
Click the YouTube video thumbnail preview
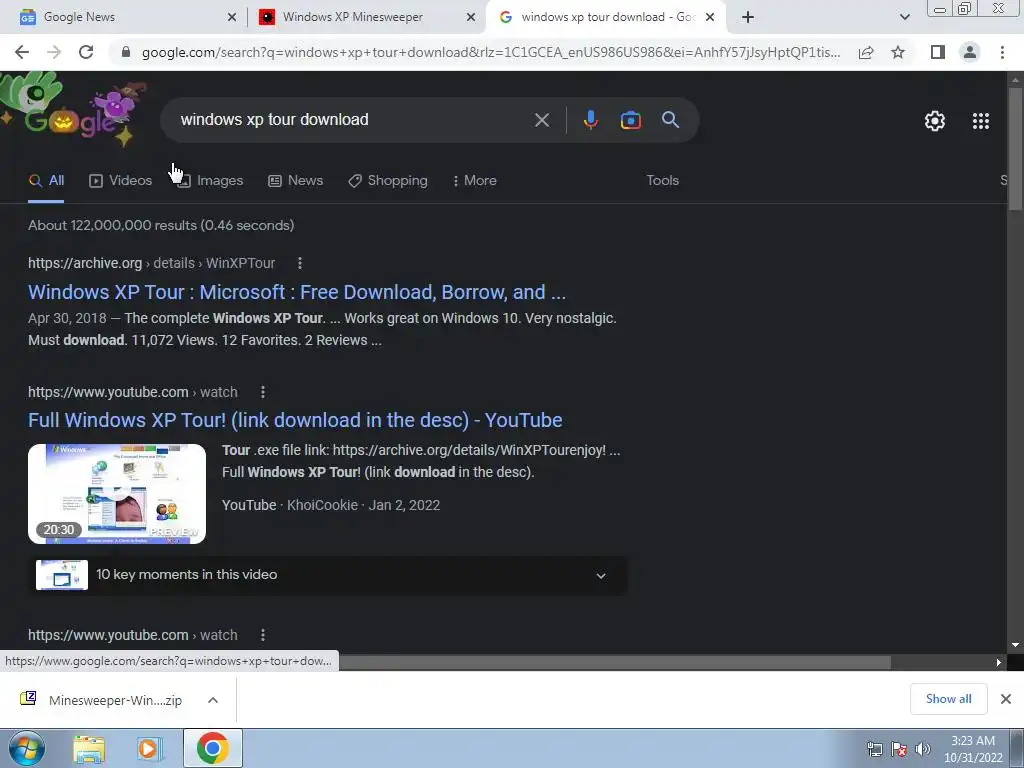click(117, 494)
